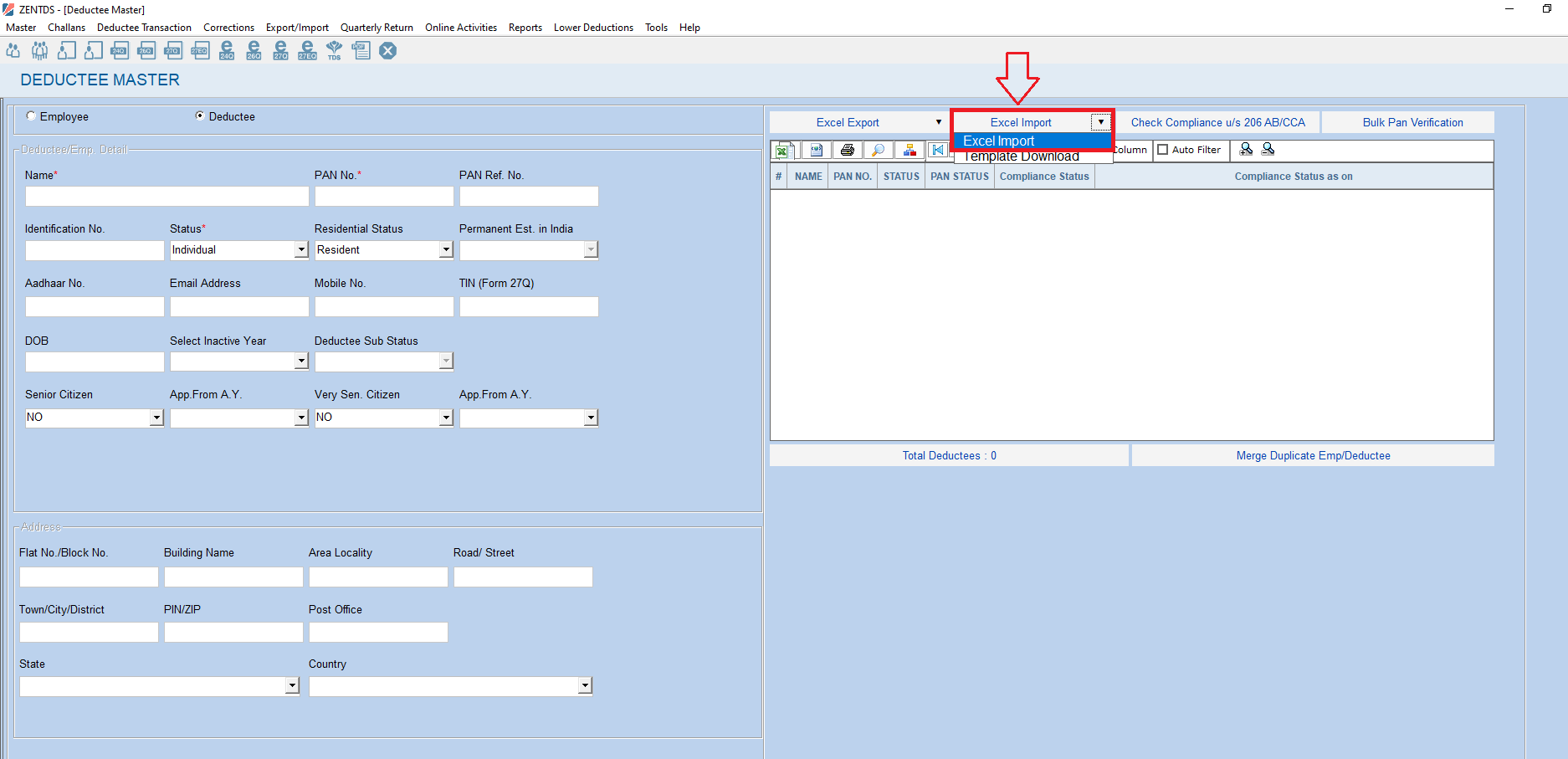Click the DOB input field
Image resolution: width=1568 pixels, height=759 pixels.
pyautogui.click(x=95, y=362)
